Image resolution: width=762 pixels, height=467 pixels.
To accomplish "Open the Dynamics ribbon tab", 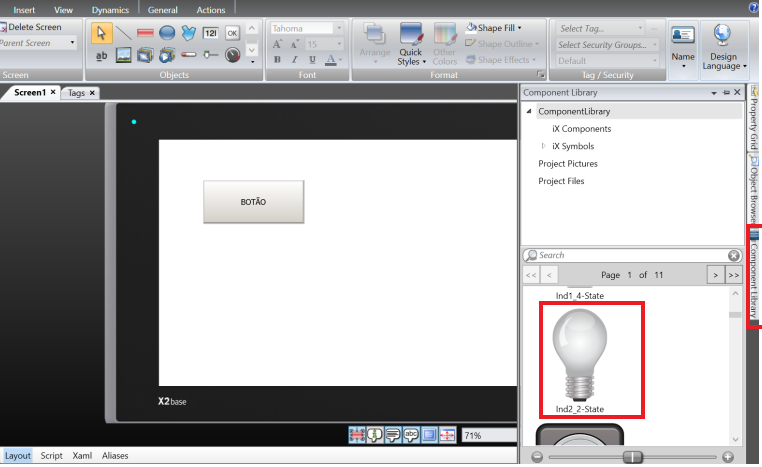I will (110, 9).
